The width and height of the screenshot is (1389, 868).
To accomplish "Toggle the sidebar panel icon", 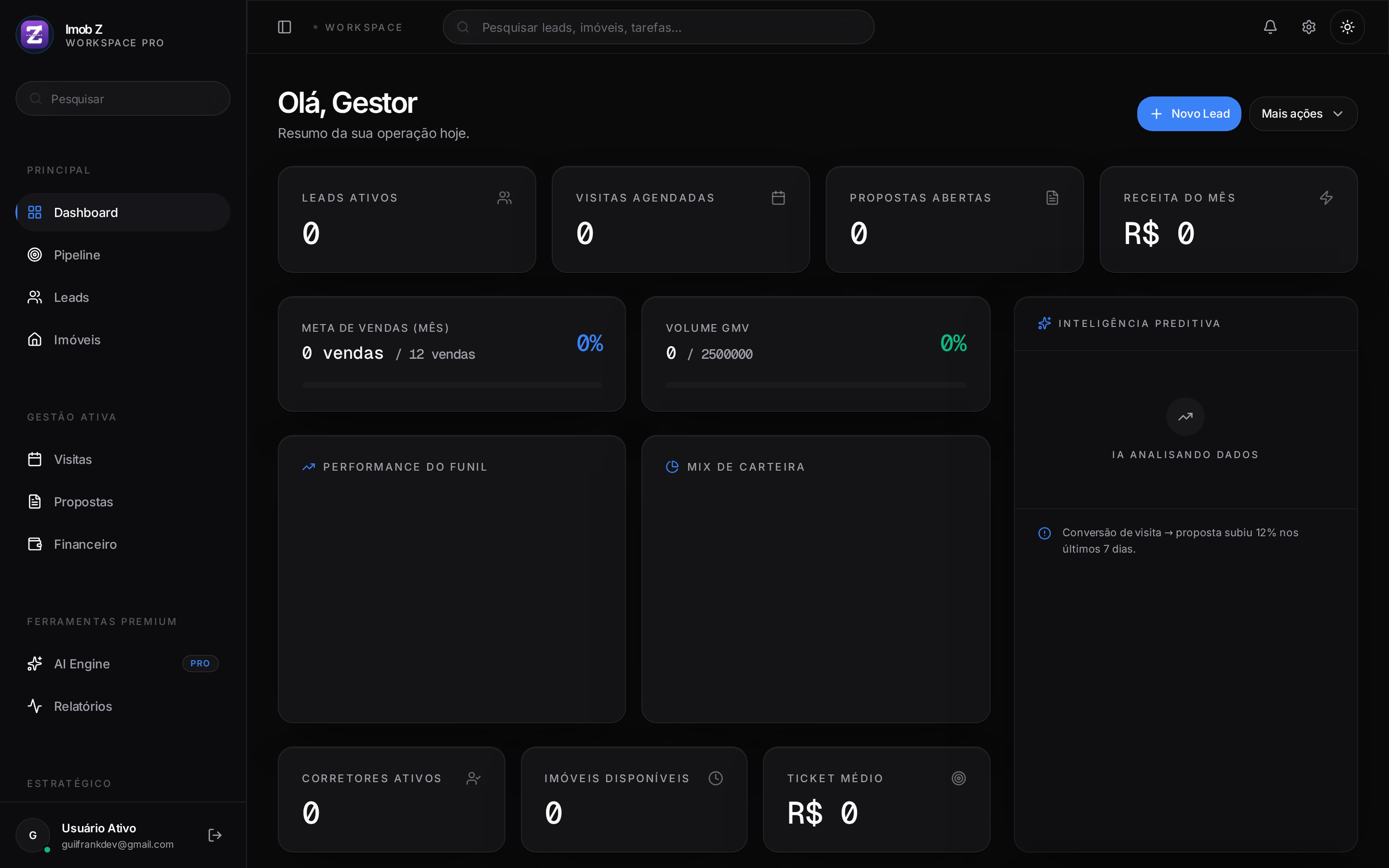I will (285, 27).
